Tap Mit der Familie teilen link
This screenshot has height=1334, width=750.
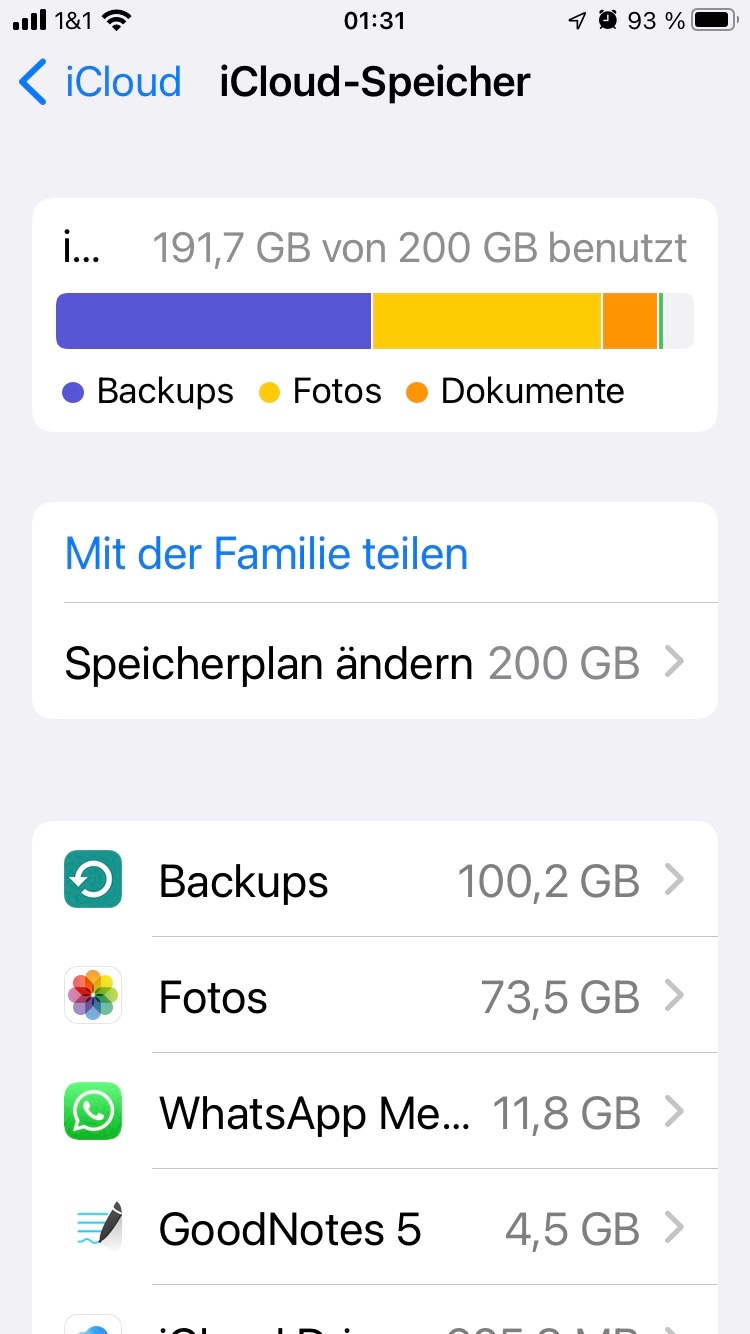(266, 553)
